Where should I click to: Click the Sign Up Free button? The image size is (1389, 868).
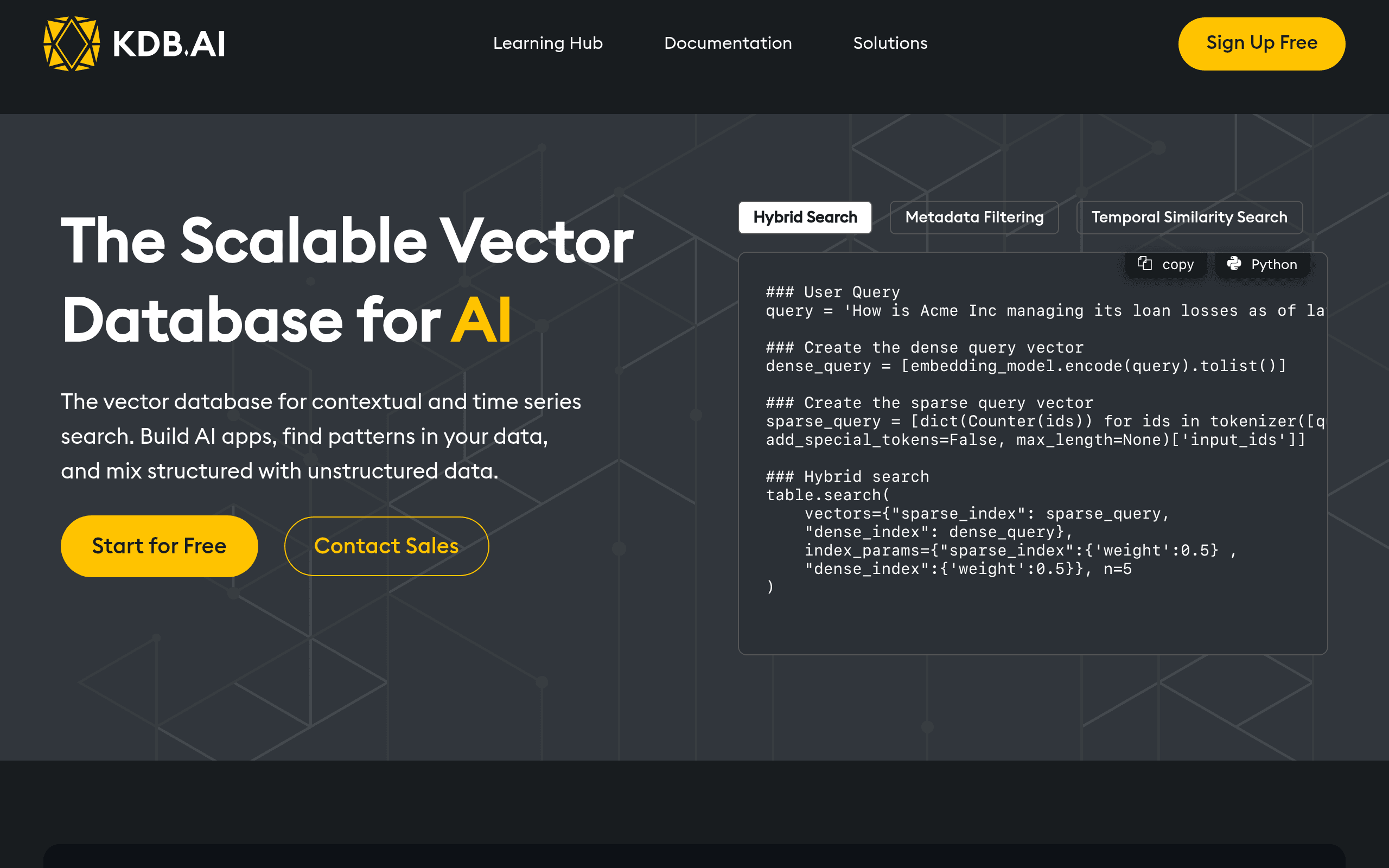click(x=1261, y=43)
